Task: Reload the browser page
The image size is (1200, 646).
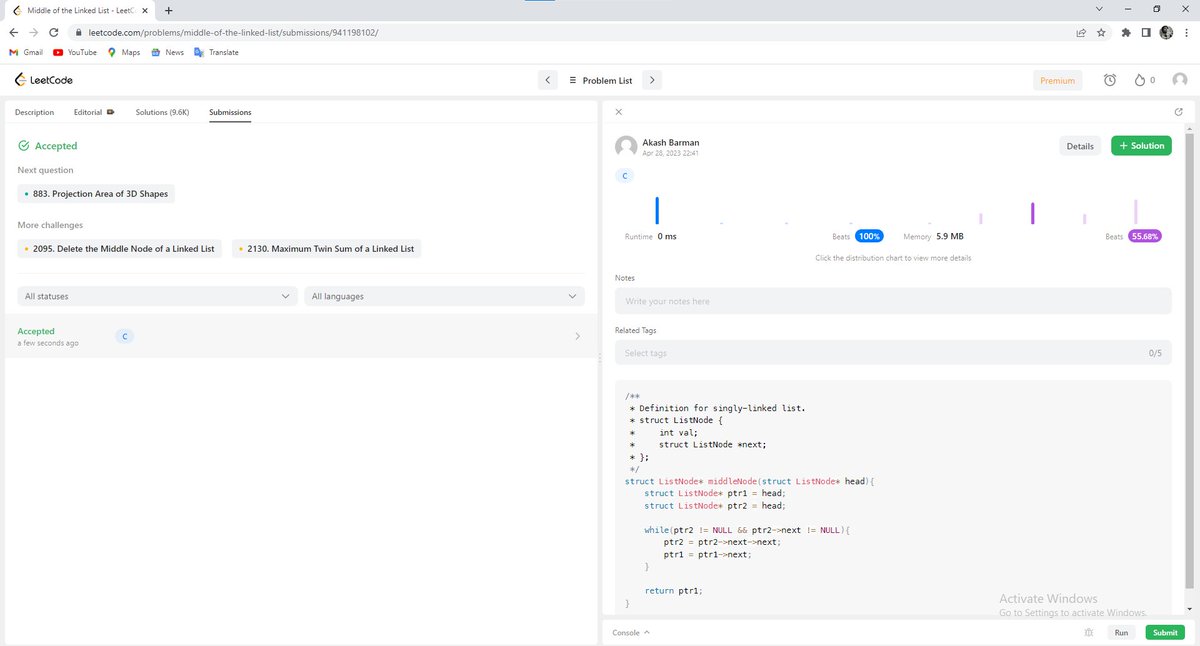Action: (53, 32)
